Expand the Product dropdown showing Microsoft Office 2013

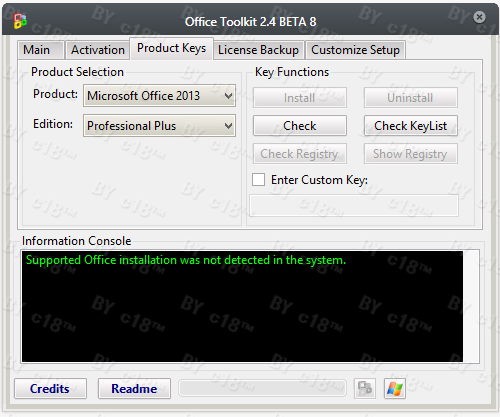(x=159, y=96)
